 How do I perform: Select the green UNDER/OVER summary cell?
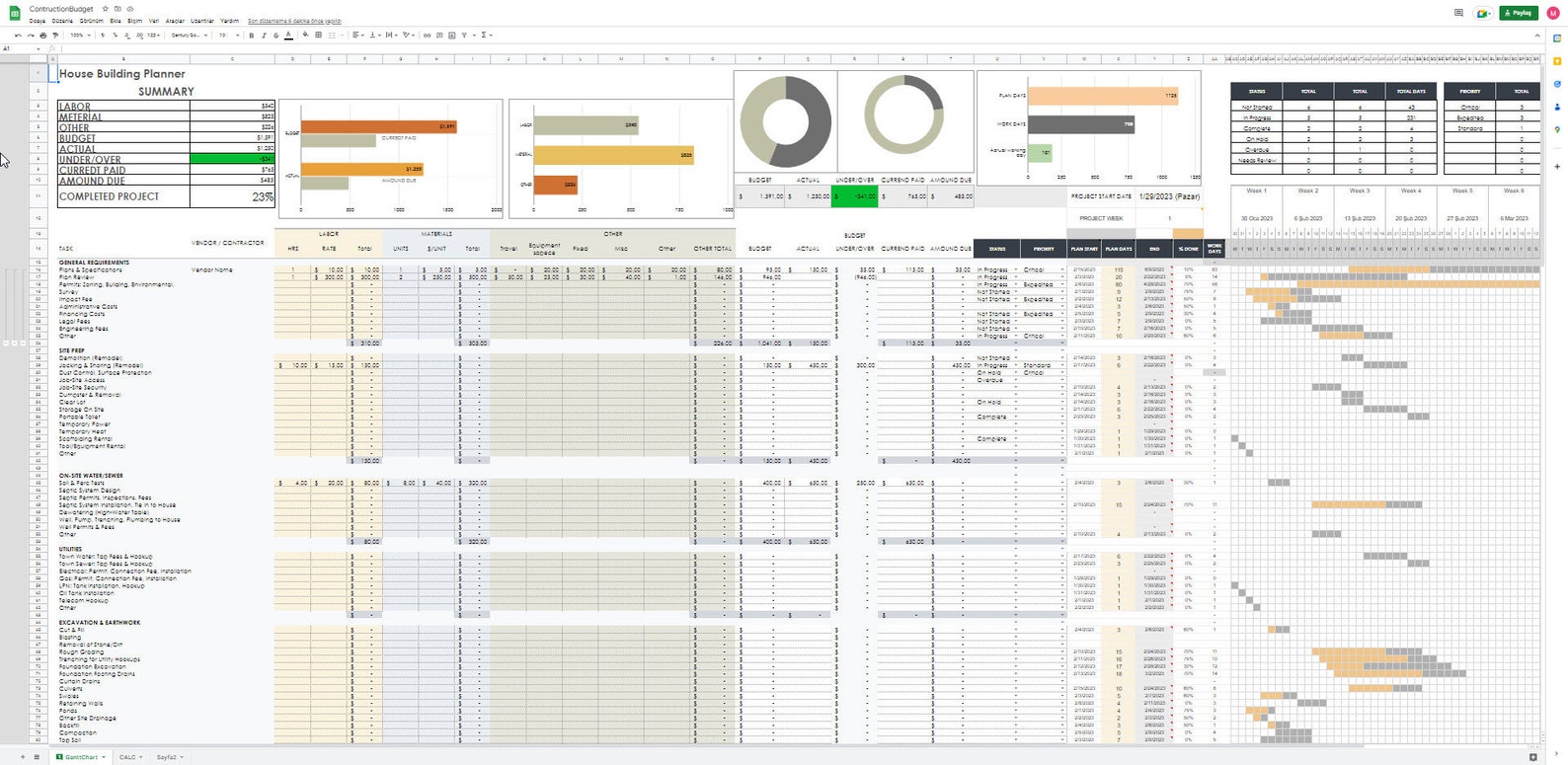tap(233, 159)
